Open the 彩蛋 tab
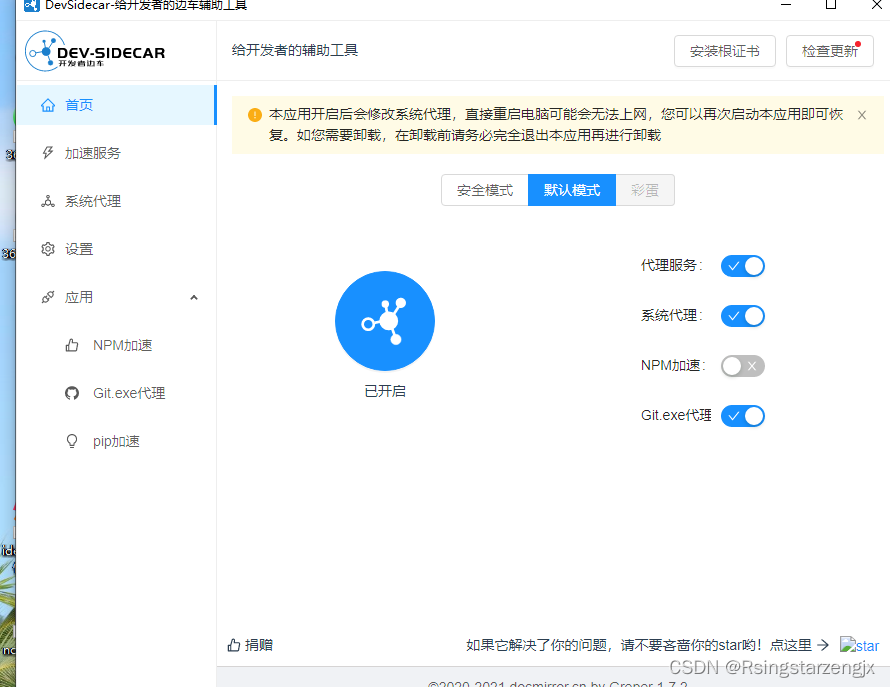The height and width of the screenshot is (687, 890). point(645,189)
